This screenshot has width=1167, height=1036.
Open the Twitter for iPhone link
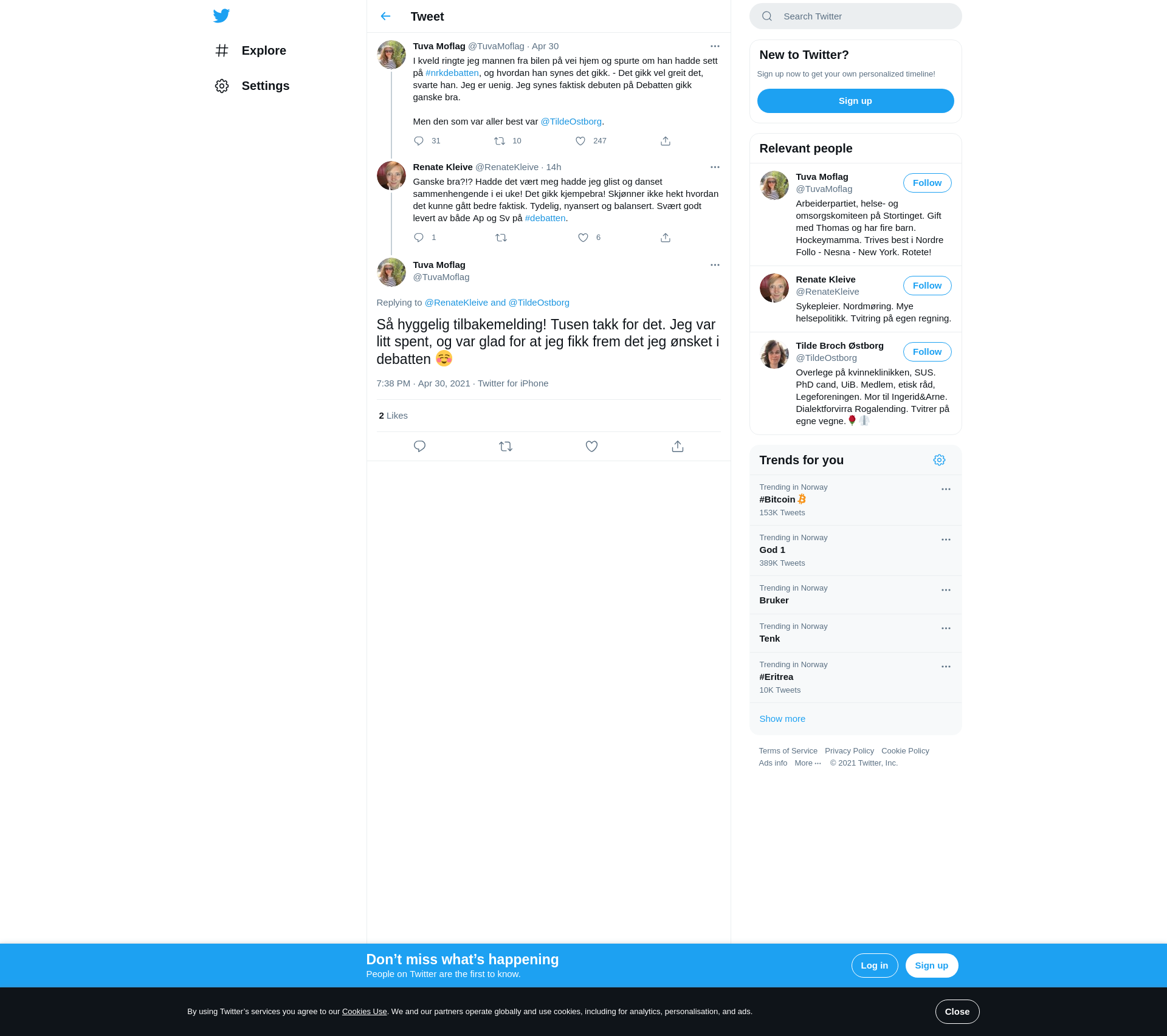click(513, 383)
